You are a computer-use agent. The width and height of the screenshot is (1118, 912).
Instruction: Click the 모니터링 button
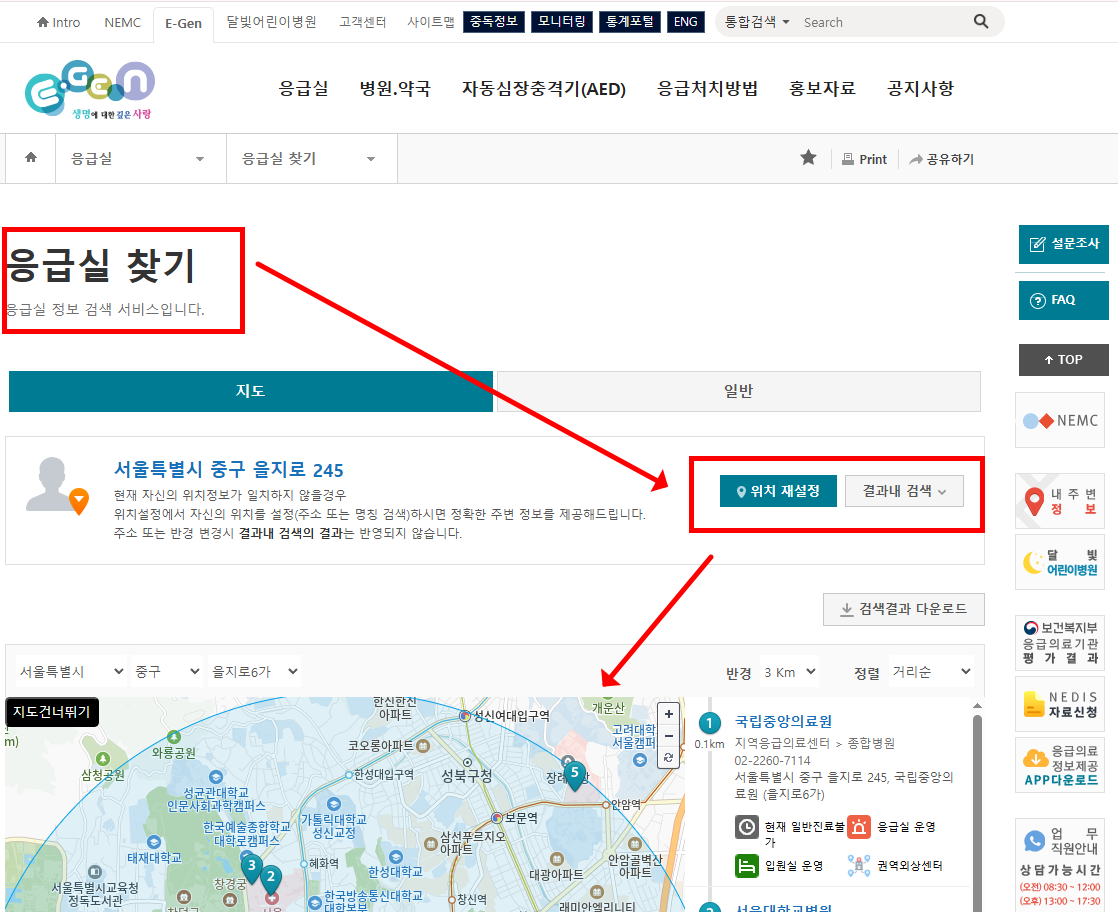[x=562, y=21]
